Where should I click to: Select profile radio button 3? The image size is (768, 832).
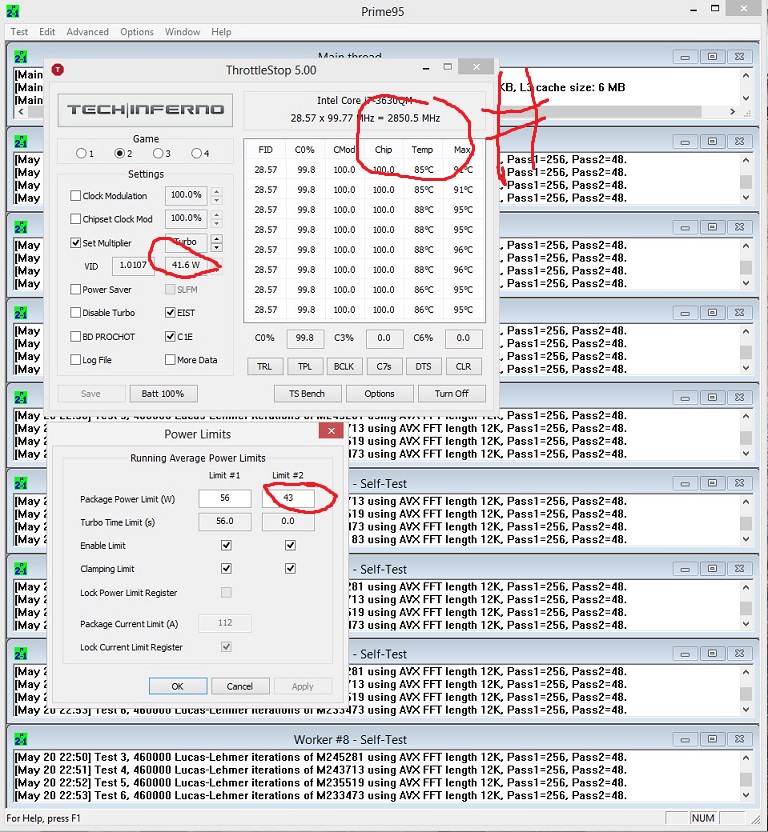pos(158,153)
